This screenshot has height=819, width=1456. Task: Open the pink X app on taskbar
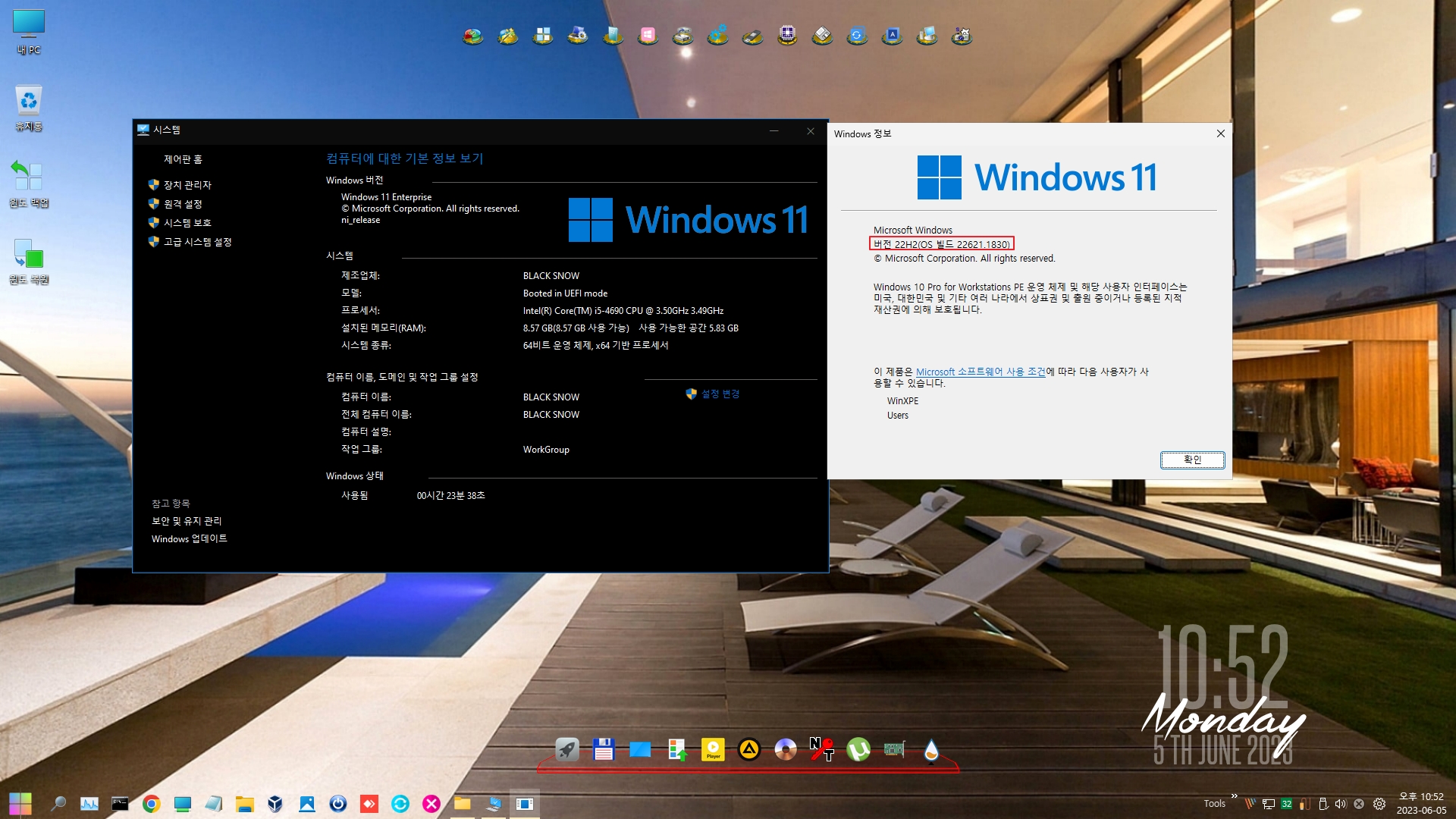431,804
